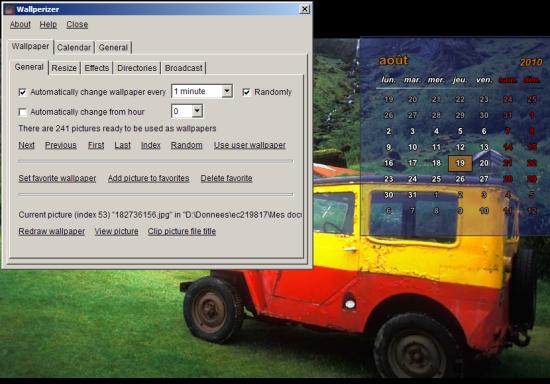
Task: Click the Wallperizer title bar icon
Action: click(9, 9)
